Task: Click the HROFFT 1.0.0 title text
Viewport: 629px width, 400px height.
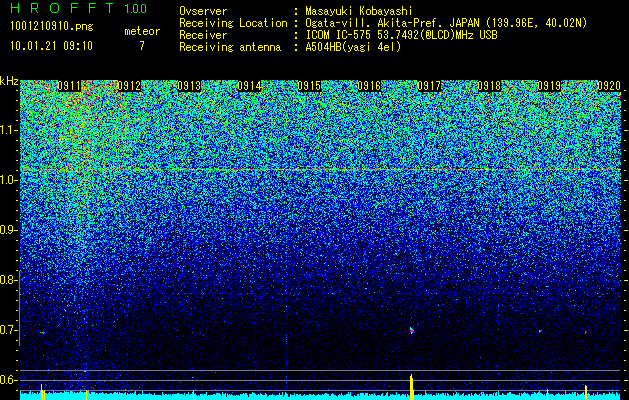Action: (x=78, y=8)
